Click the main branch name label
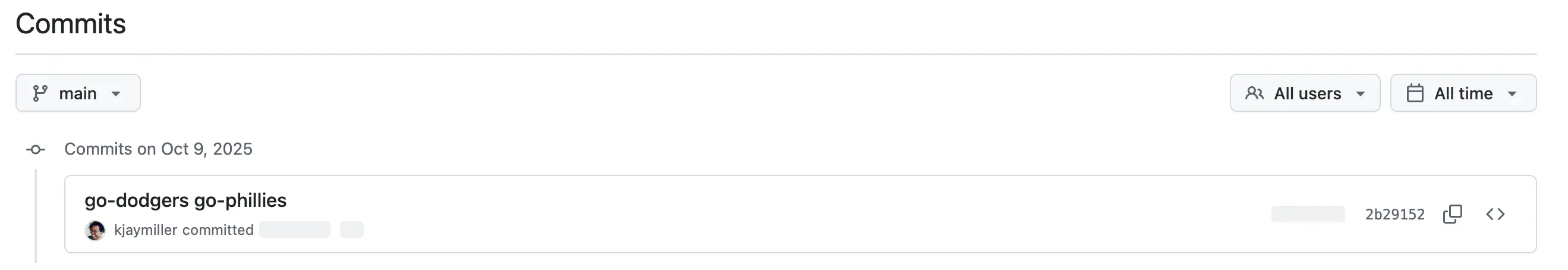Image resolution: width=1568 pixels, height=270 pixels. [78, 93]
